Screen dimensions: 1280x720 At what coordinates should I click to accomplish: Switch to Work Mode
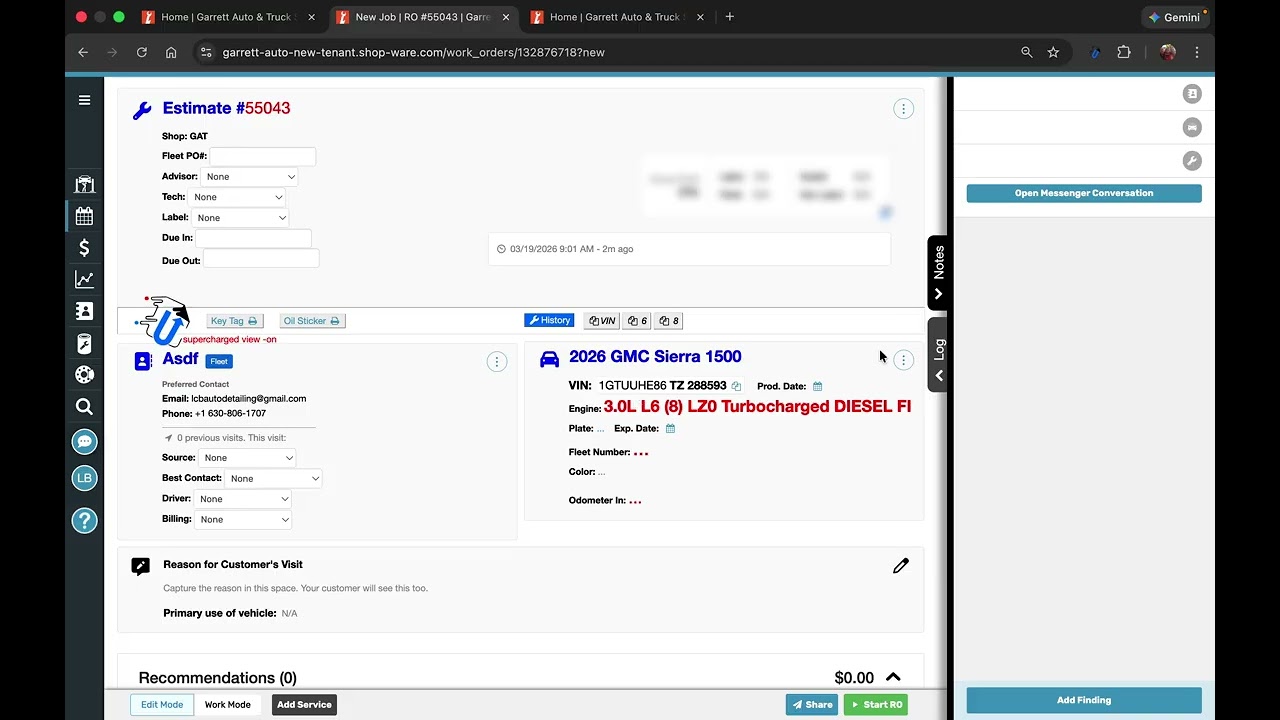[x=228, y=705]
